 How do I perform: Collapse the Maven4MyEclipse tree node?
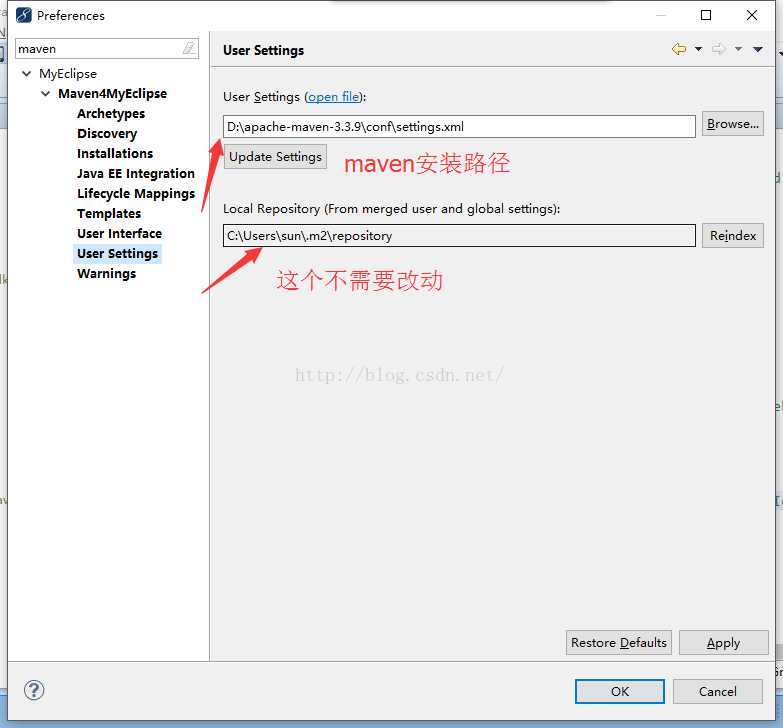click(x=45, y=93)
